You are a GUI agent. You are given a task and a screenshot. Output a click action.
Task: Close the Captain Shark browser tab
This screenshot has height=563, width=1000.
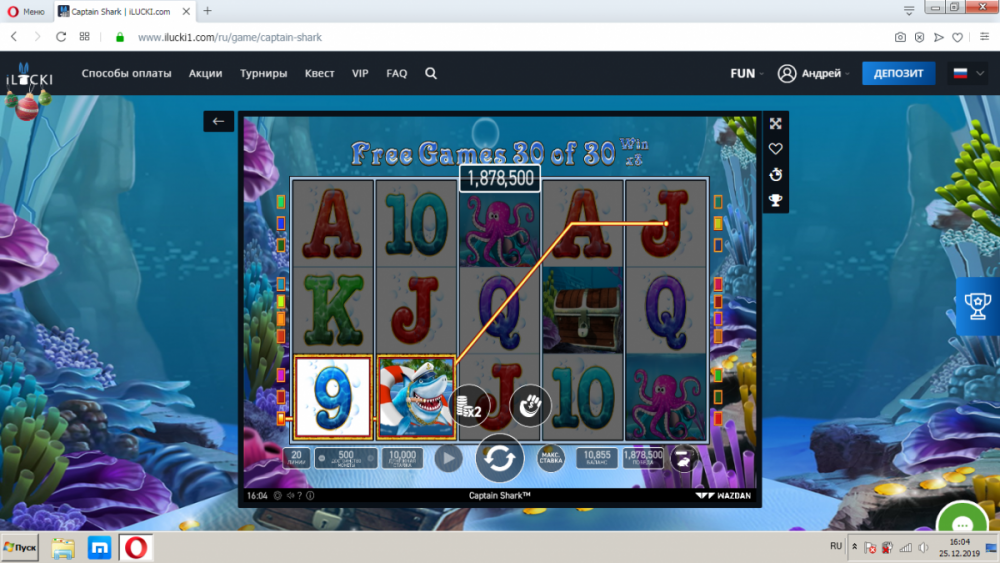[x=186, y=11]
